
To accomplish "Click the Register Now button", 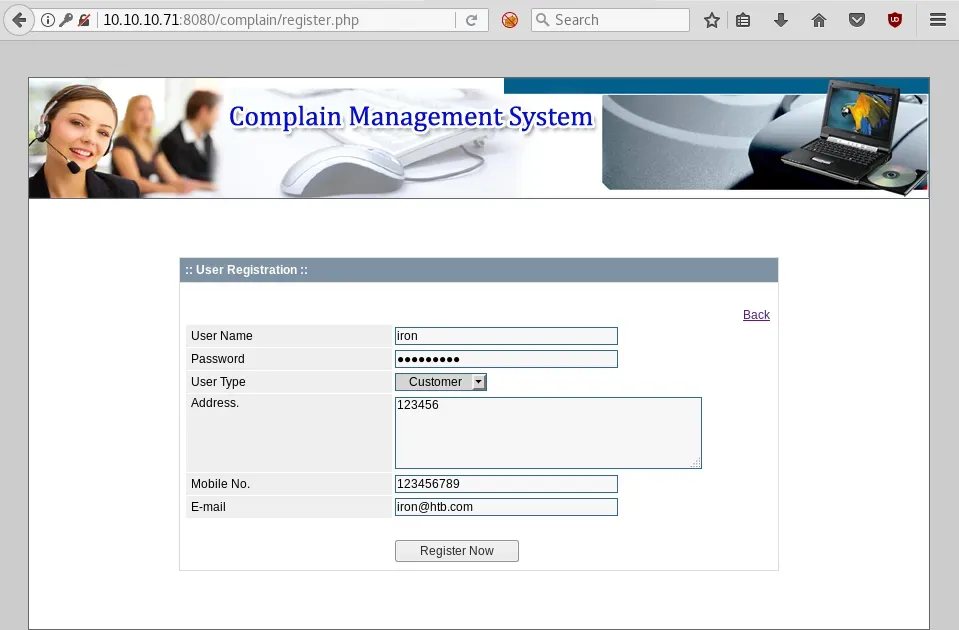I will point(457,551).
